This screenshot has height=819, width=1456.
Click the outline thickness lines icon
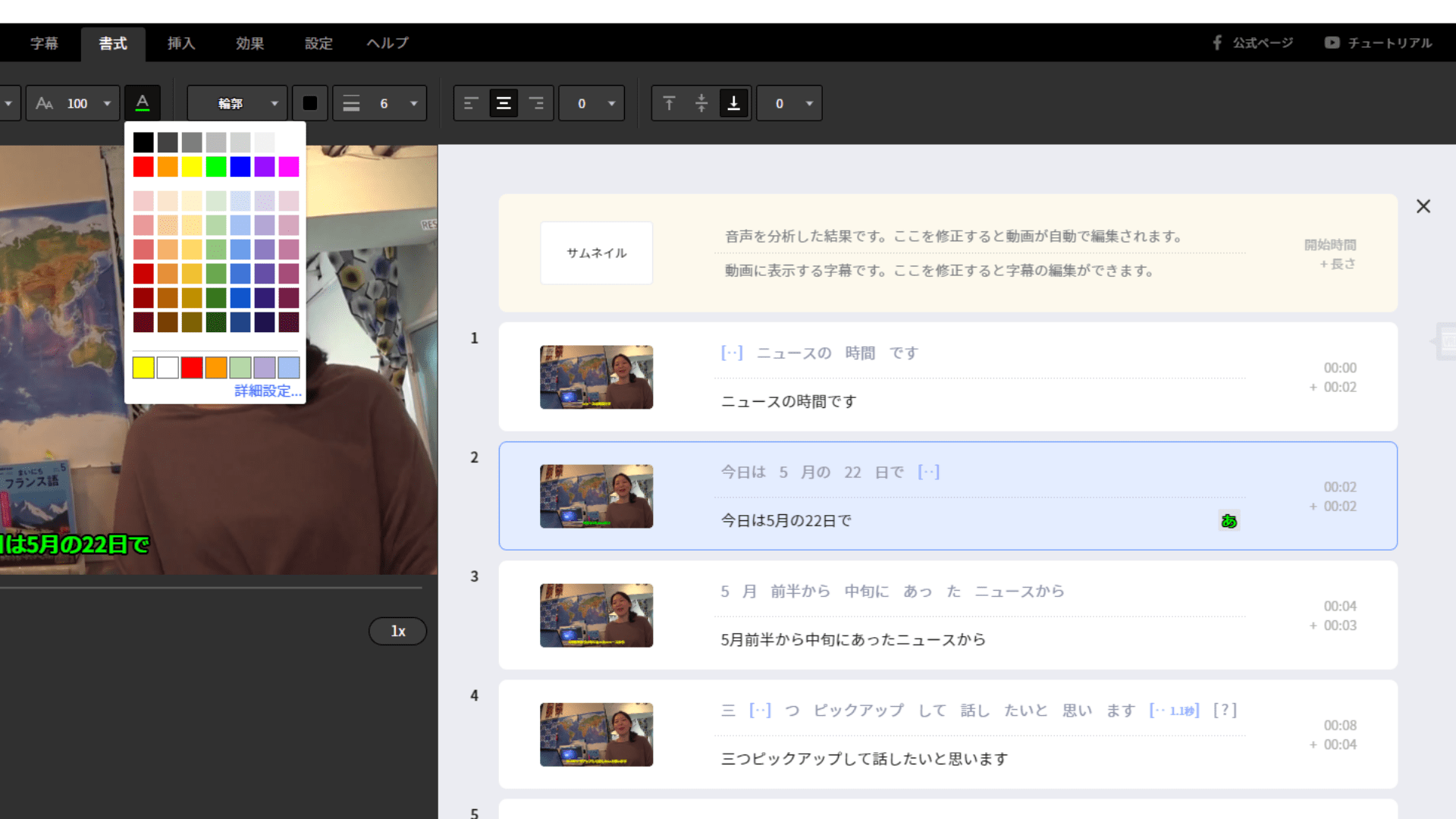(x=351, y=102)
